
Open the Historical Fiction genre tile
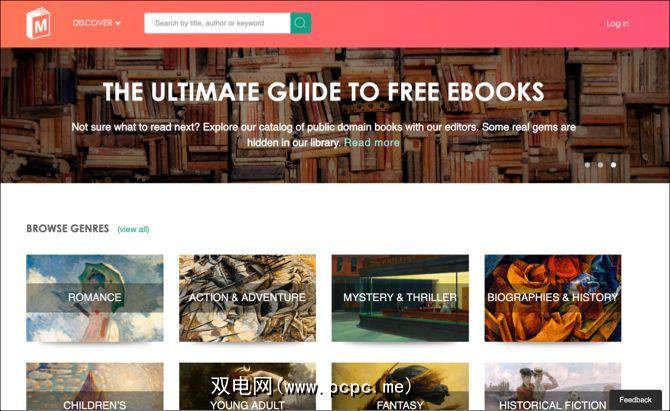[x=552, y=387]
